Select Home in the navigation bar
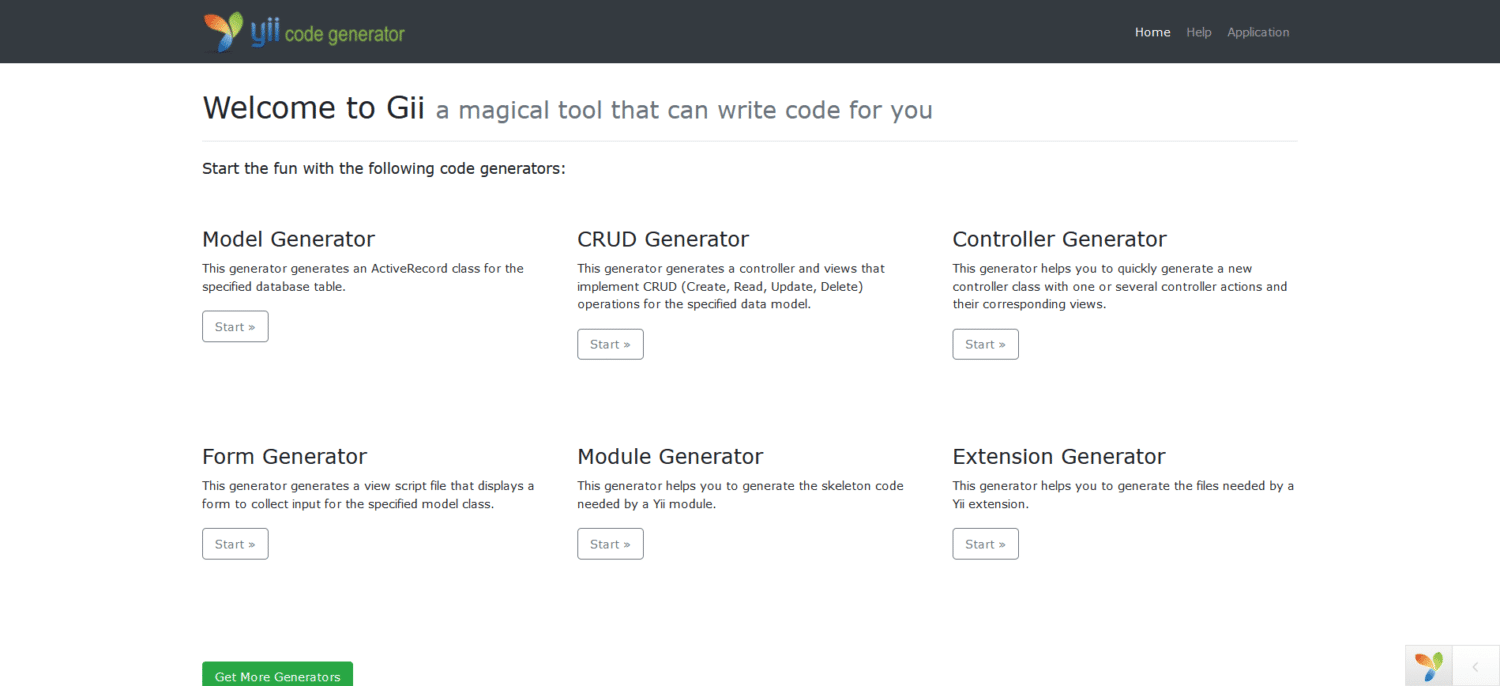Image resolution: width=1500 pixels, height=686 pixels. [x=1152, y=31]
